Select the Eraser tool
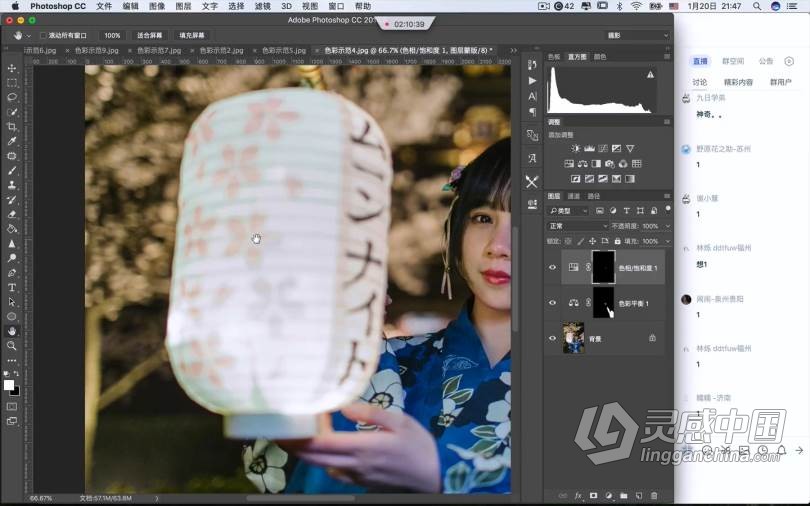The image size is (810, 506). pyautogui.click(x=11, y=214)
